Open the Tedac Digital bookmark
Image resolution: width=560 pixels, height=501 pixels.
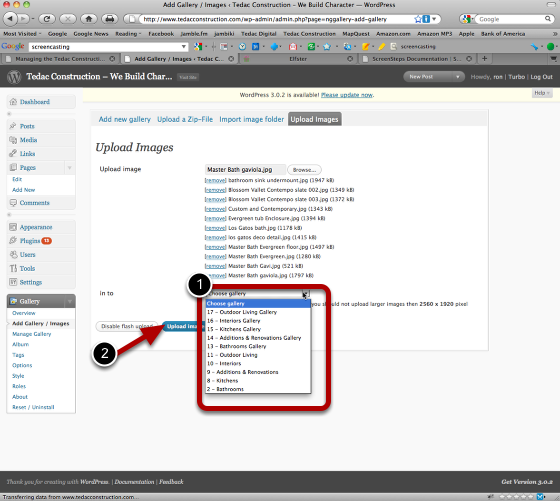click(x=259, y=34)
